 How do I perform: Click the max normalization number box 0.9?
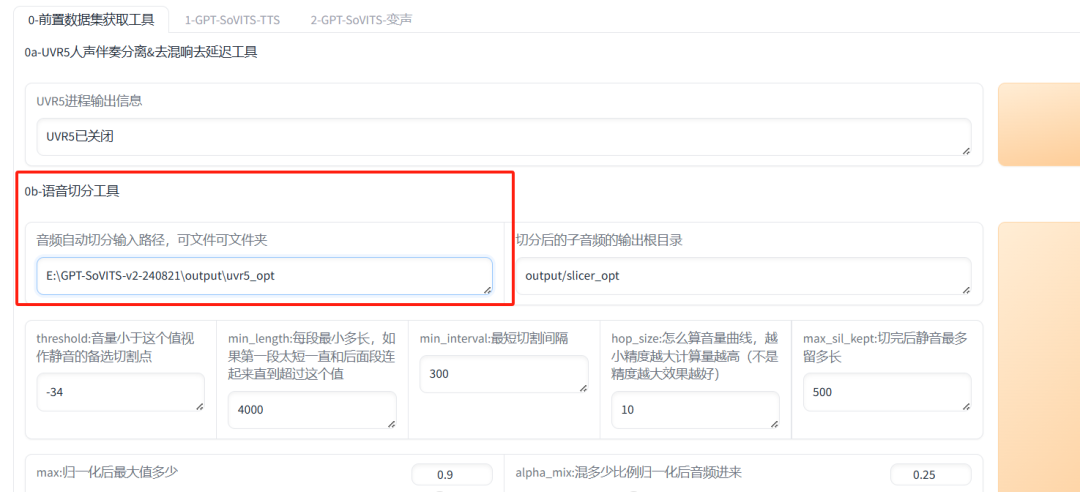pyautogui.click(x=452, y=475)
